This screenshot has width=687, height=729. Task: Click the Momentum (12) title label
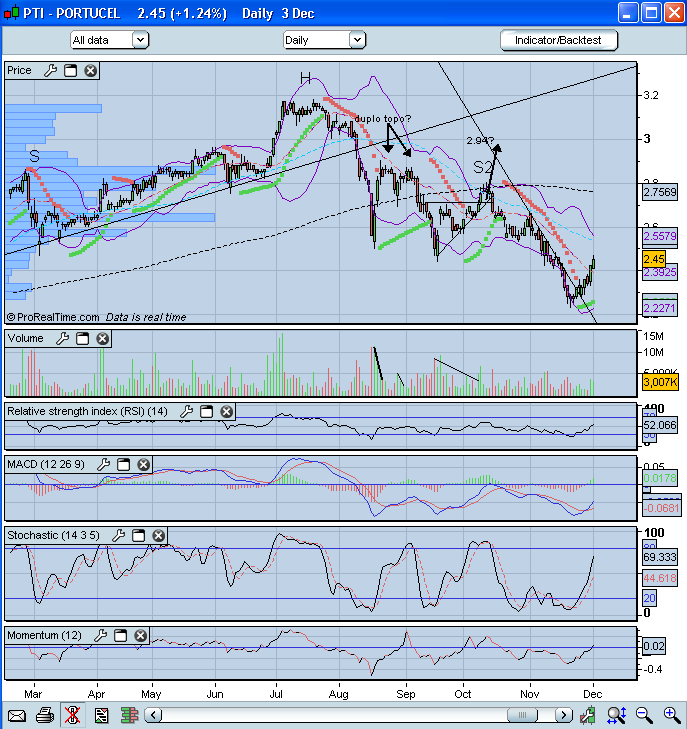45,636
